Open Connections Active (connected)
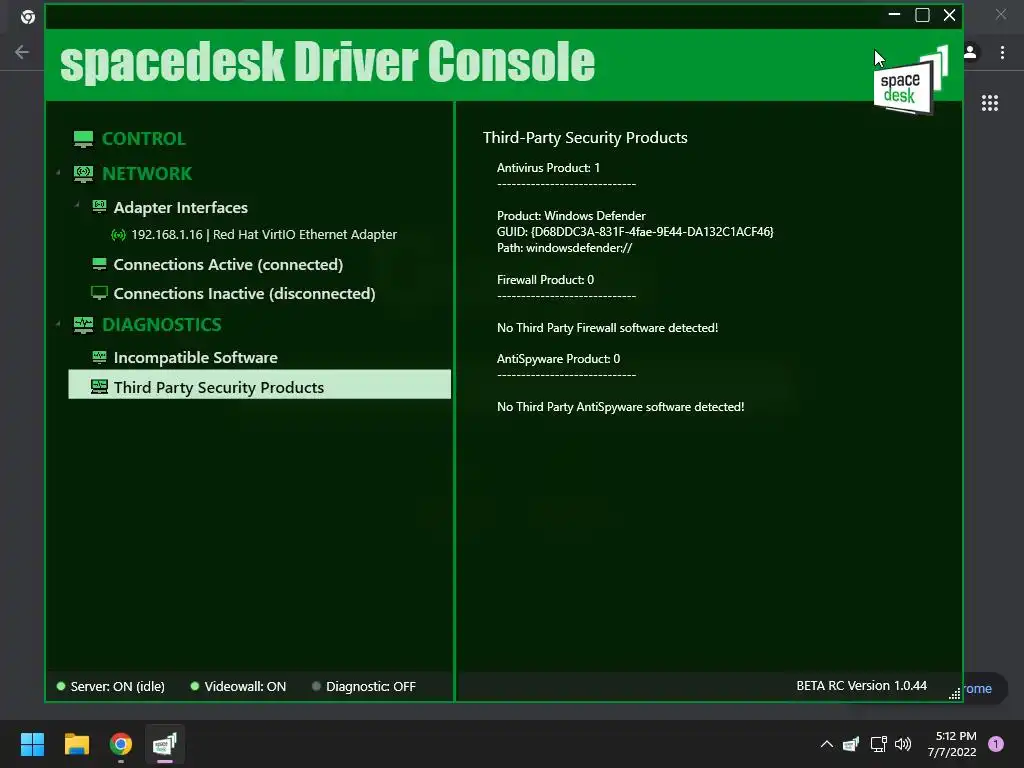Image resolution: width=1024 pixels, height=768 pixels. (x=228, y=264)
